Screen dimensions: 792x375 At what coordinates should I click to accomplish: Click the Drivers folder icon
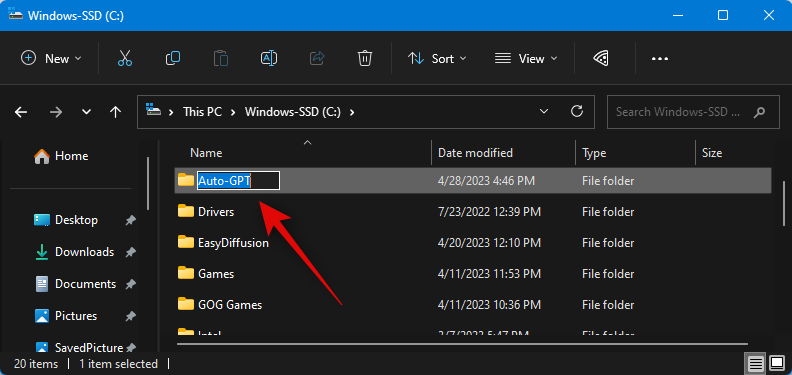click(x=186, y=211)
